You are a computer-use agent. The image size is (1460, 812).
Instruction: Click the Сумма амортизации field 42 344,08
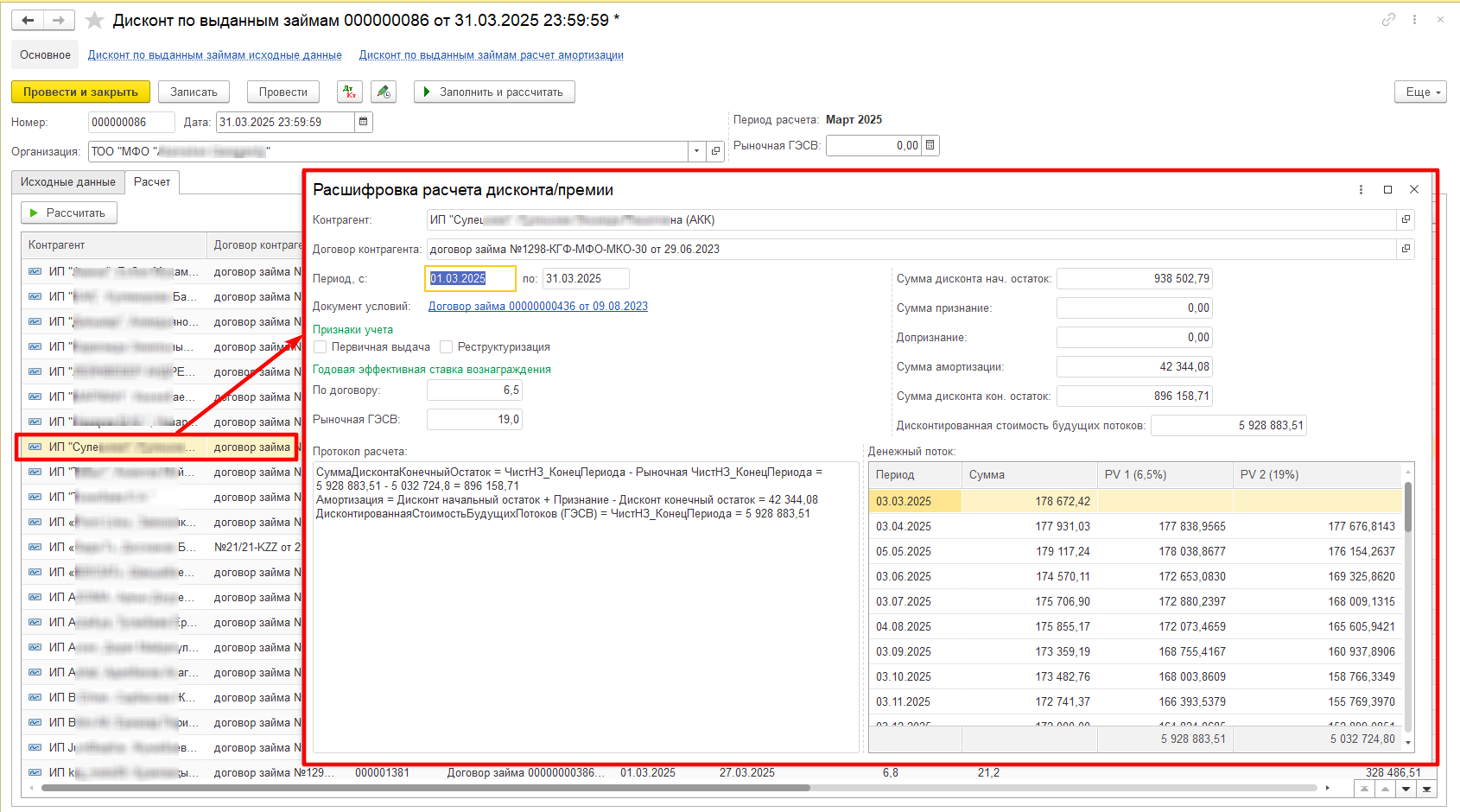[x=1134, y=366]
